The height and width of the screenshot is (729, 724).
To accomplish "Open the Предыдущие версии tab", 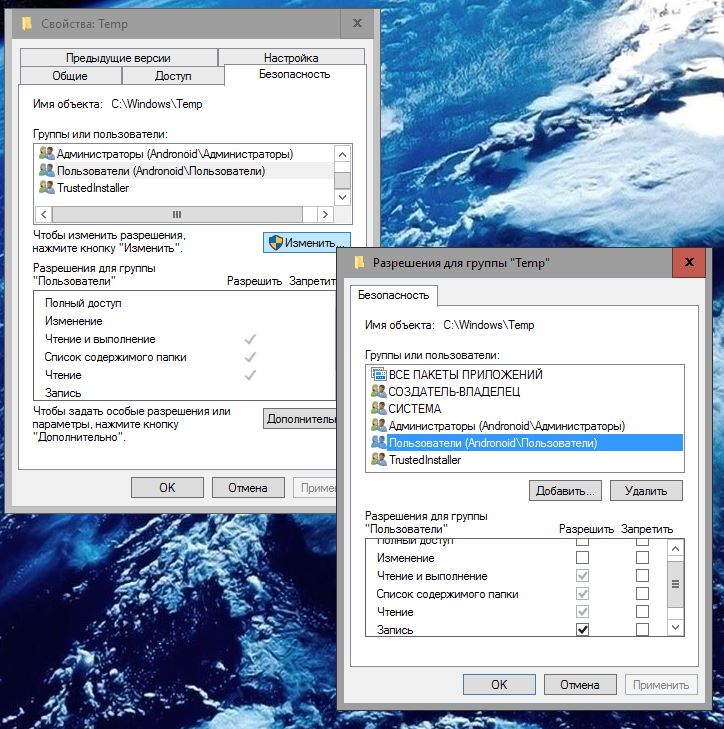I will click(118, 58).
